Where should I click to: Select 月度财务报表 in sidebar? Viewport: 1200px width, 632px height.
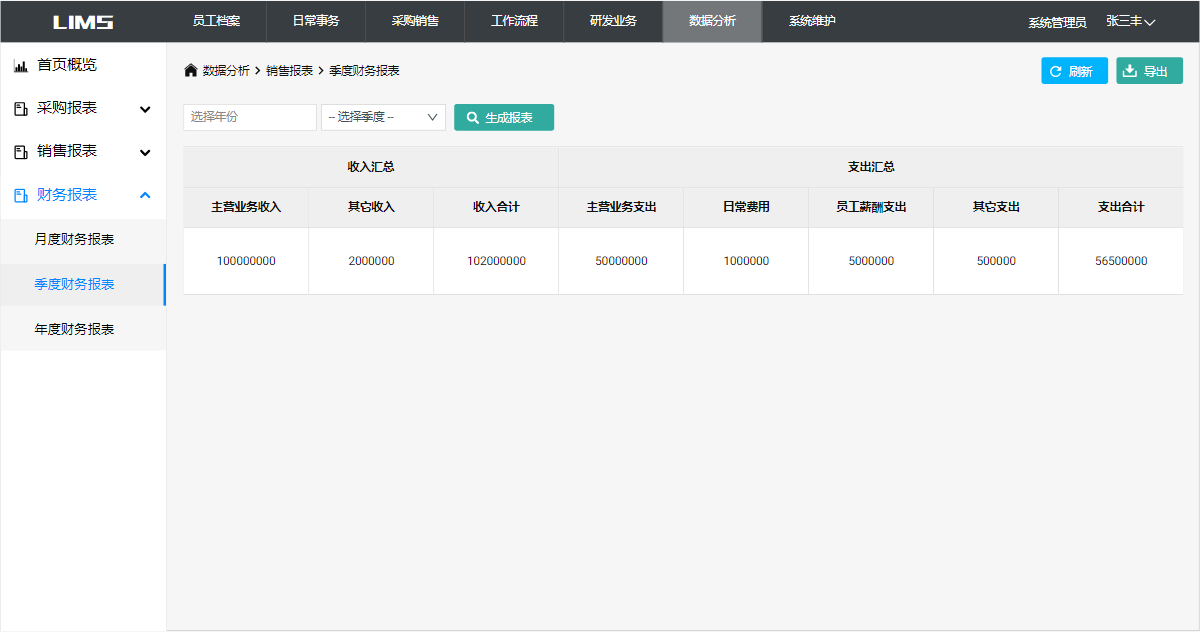click(x=75, y=240)
